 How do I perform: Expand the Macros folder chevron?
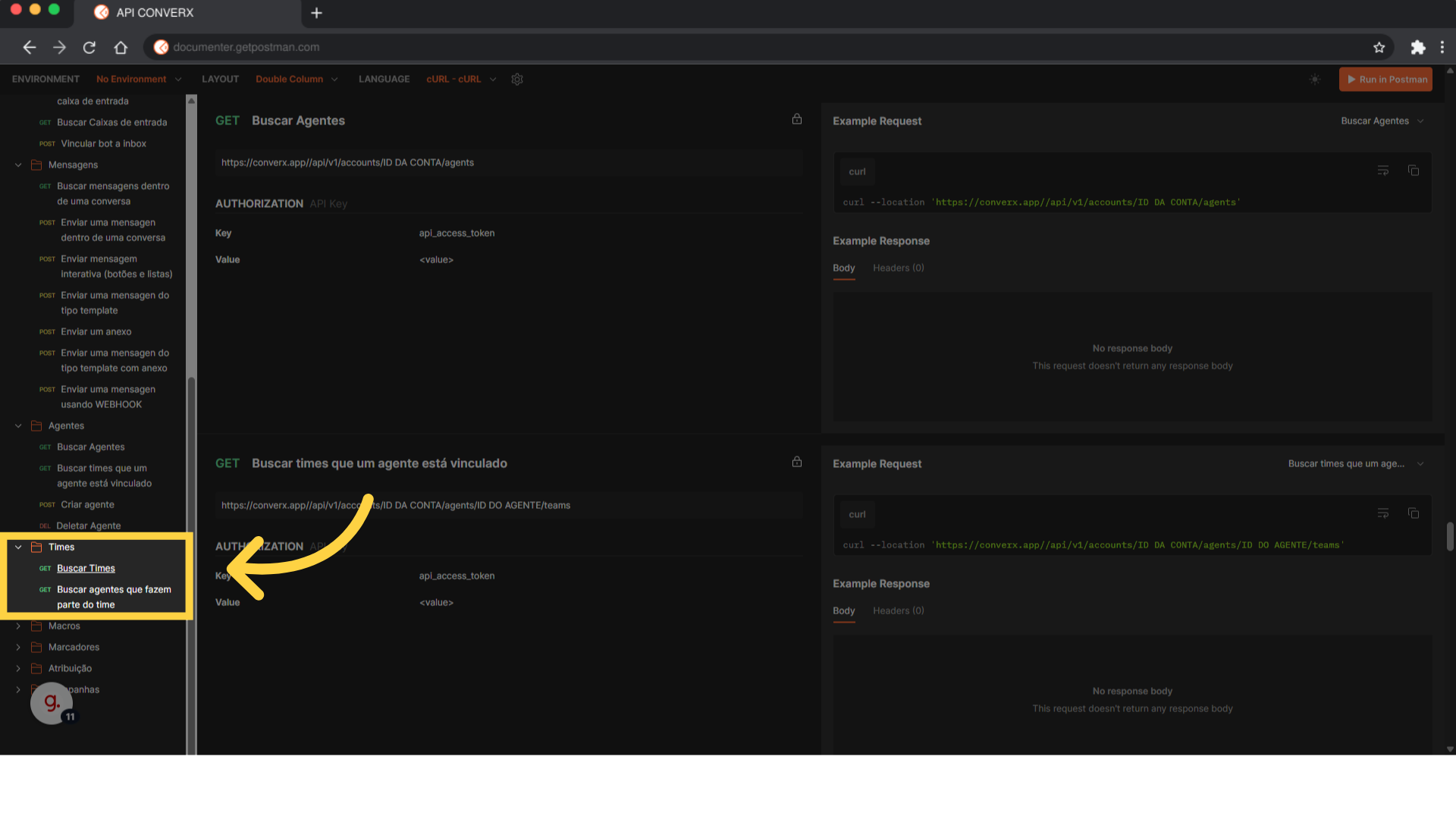tap(18, 626)
